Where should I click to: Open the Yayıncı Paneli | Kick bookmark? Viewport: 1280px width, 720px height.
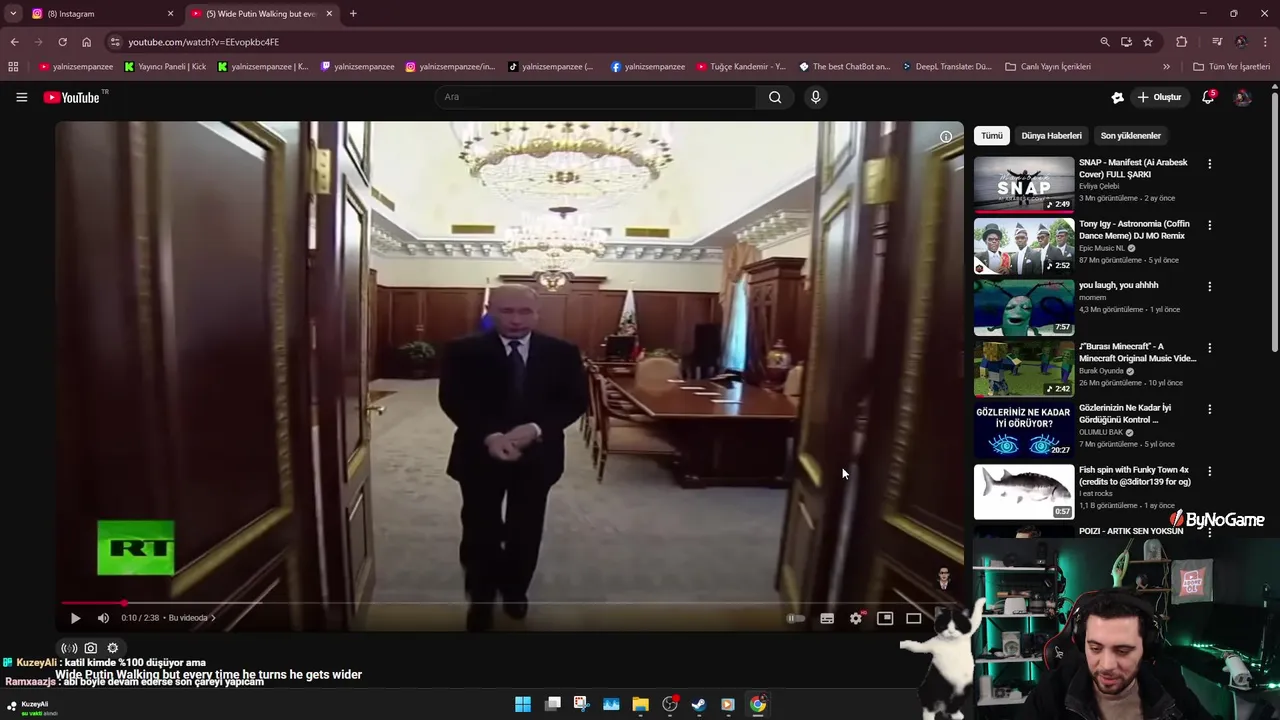[165, 67]
